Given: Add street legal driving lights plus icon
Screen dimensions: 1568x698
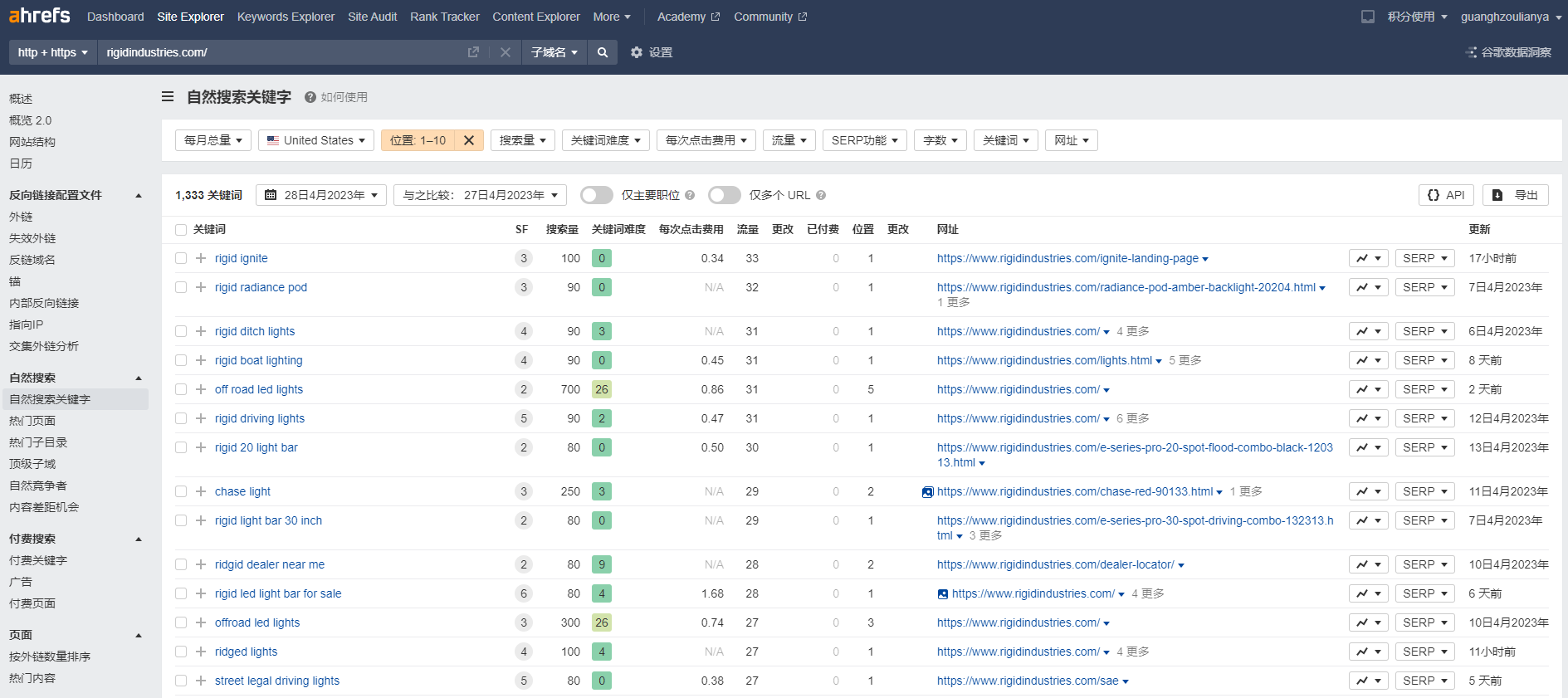Looking at the screenshot, I should coord(201,681).
